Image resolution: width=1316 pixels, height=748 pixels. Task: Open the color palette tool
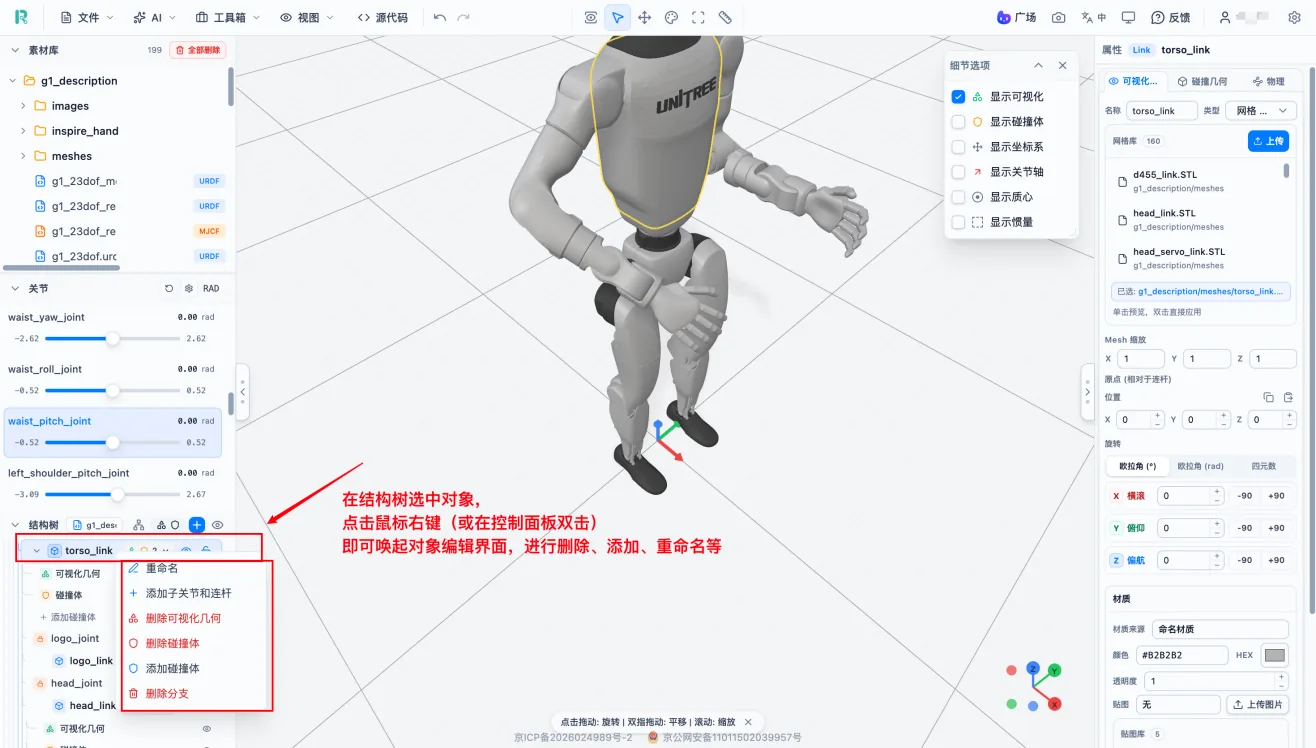click(x=672, y=17)
